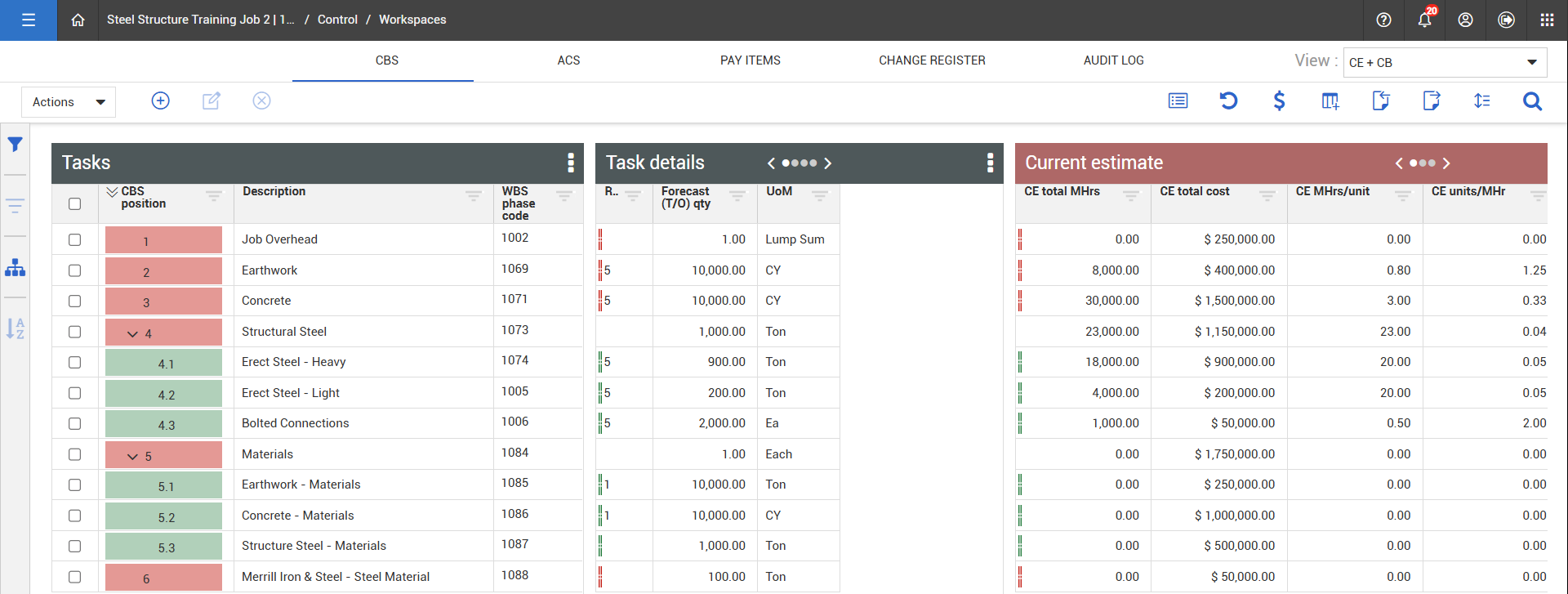Click the row height adjust icon
This screenshot has height=594, width=1568.
(x=1481, y=100)
